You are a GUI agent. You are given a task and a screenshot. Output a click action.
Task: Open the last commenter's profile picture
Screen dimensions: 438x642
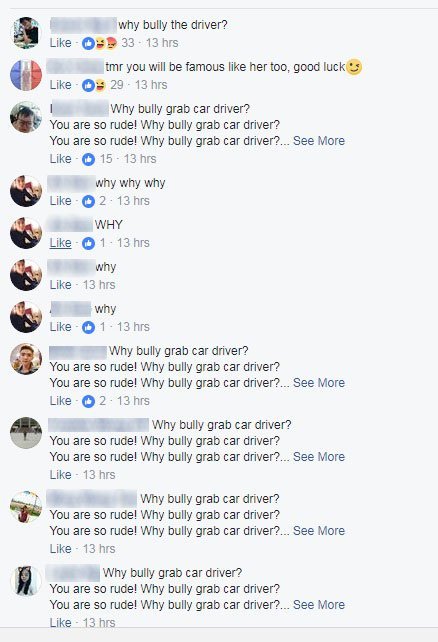tap(26, 581)
